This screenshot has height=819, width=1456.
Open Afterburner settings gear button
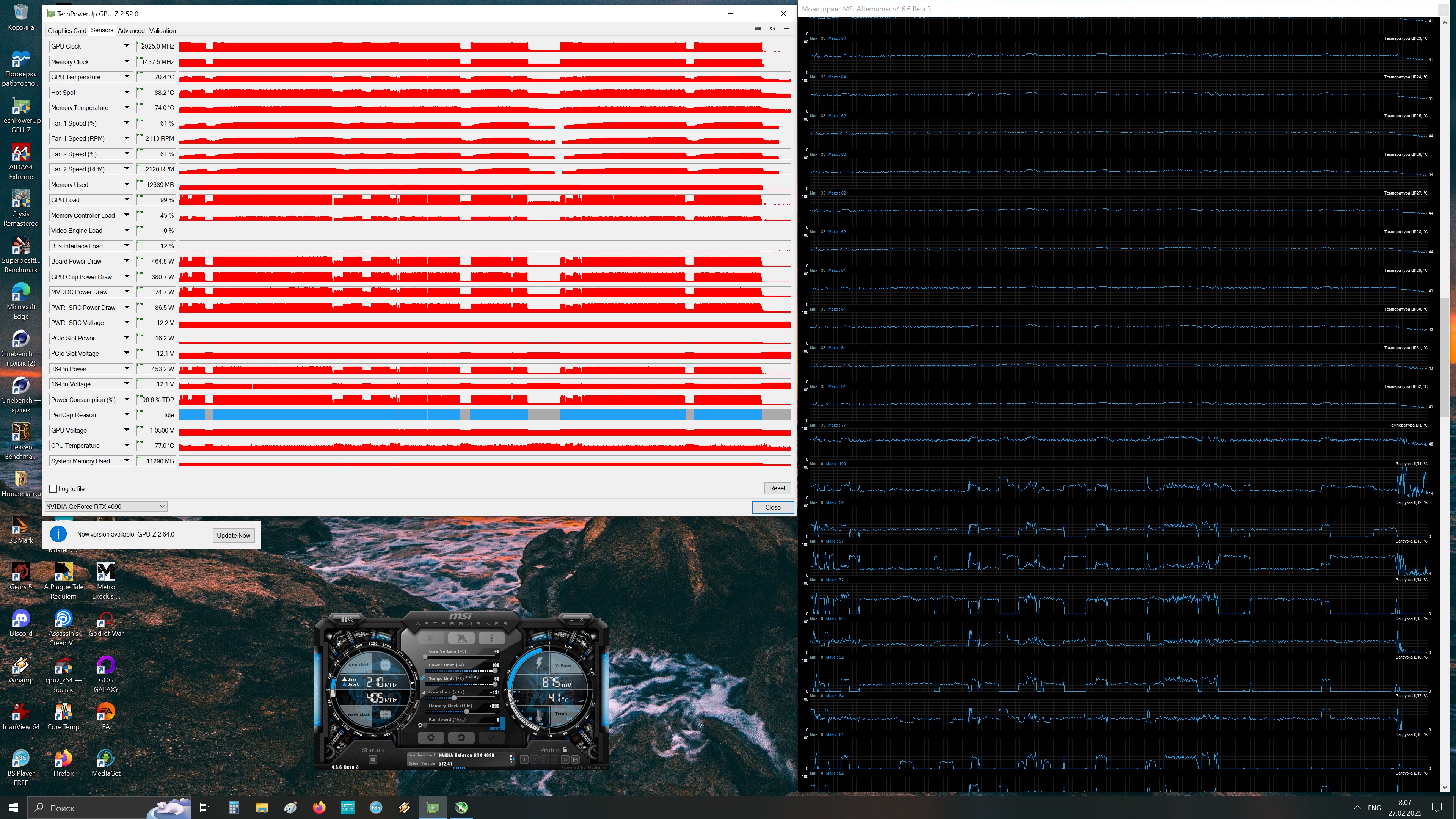[431, 737]
